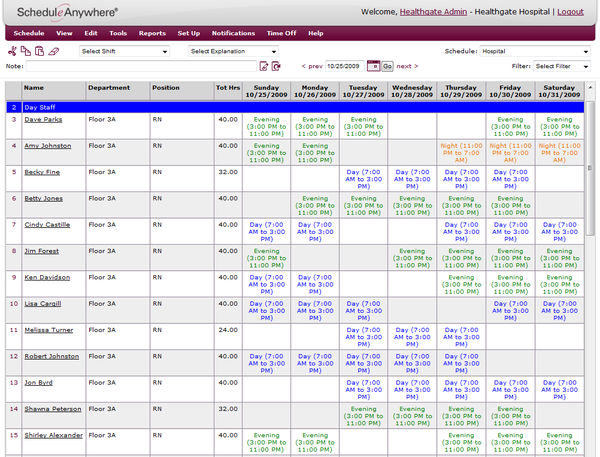Open the Select Shift dropdown

124,51
